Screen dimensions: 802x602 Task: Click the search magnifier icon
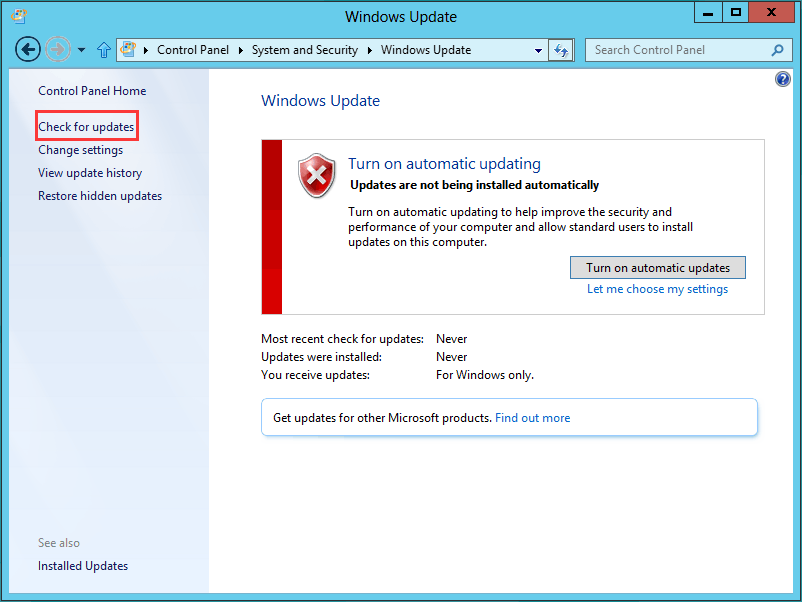777,50
